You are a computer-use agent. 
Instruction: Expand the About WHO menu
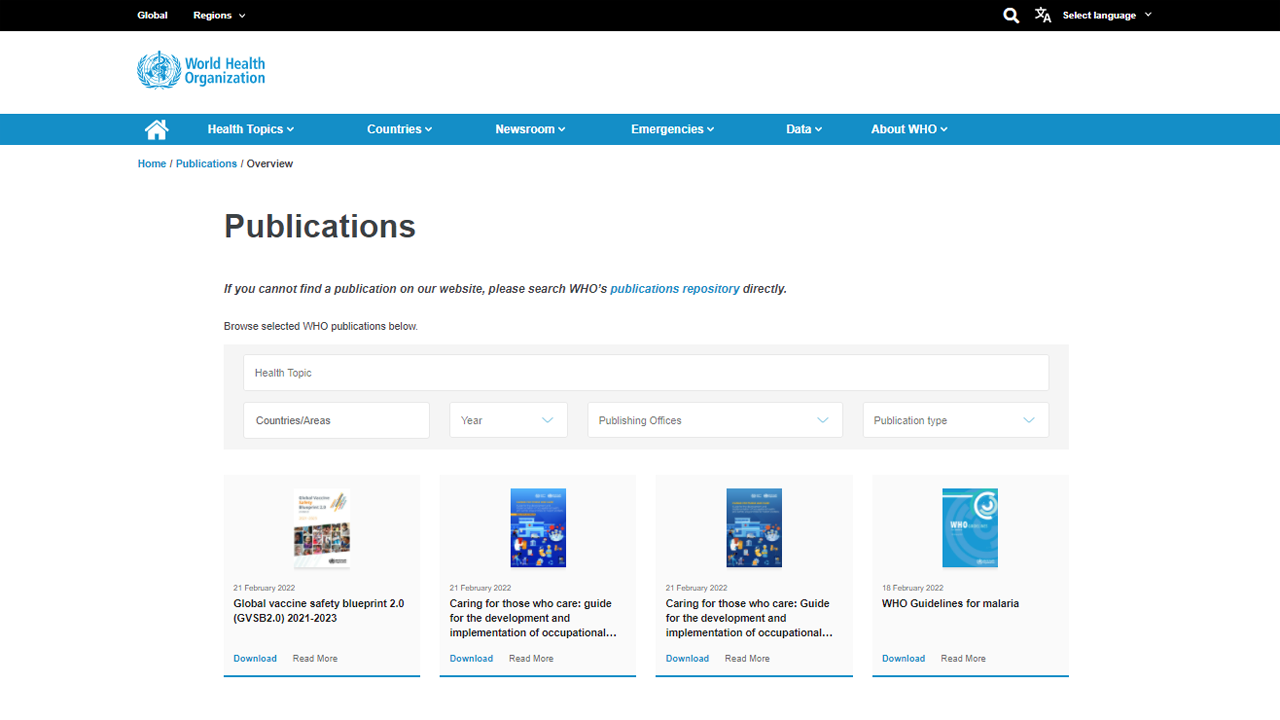[909, 129]
